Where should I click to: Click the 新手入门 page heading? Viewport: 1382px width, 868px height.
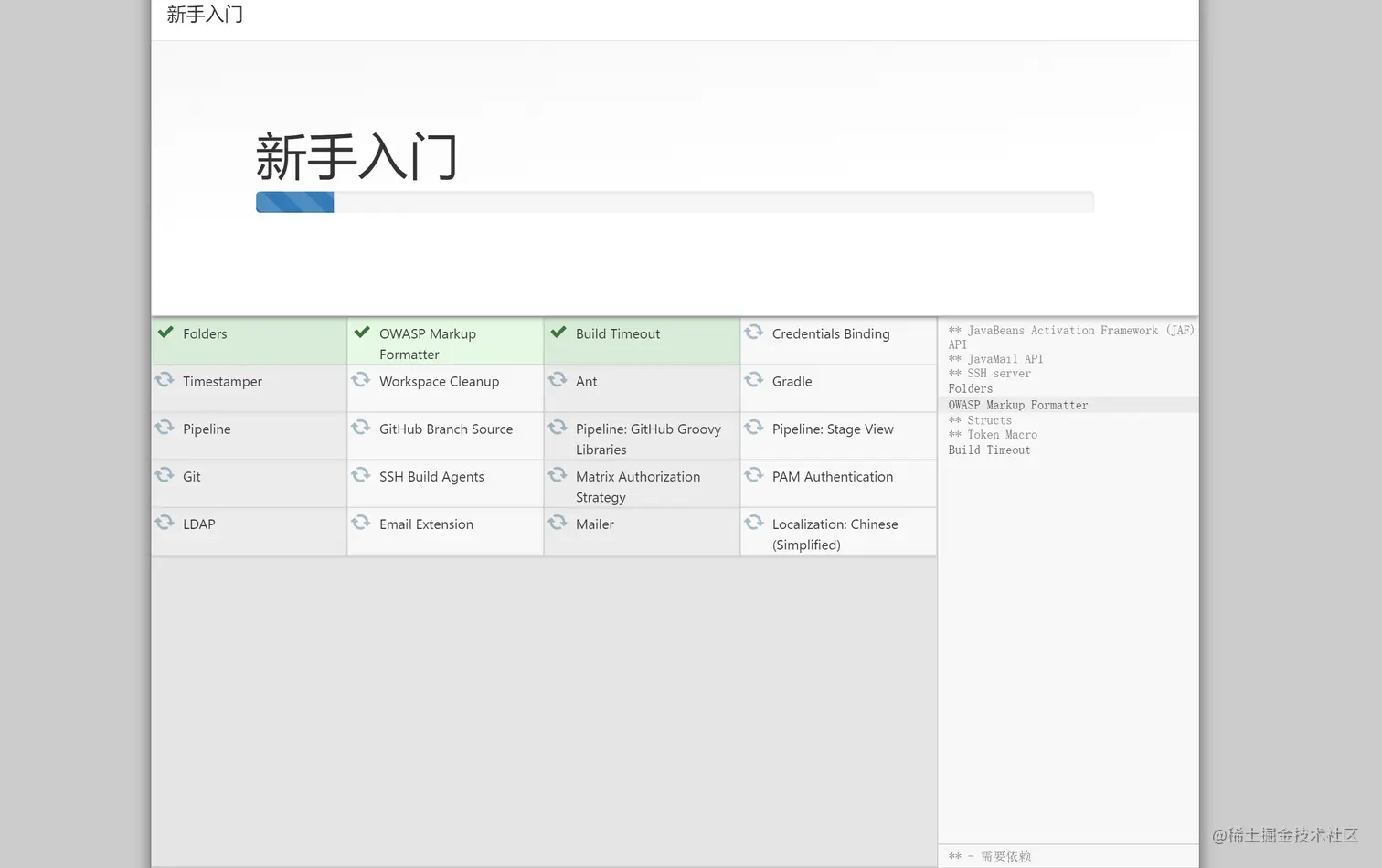click(x=356, y=157)
